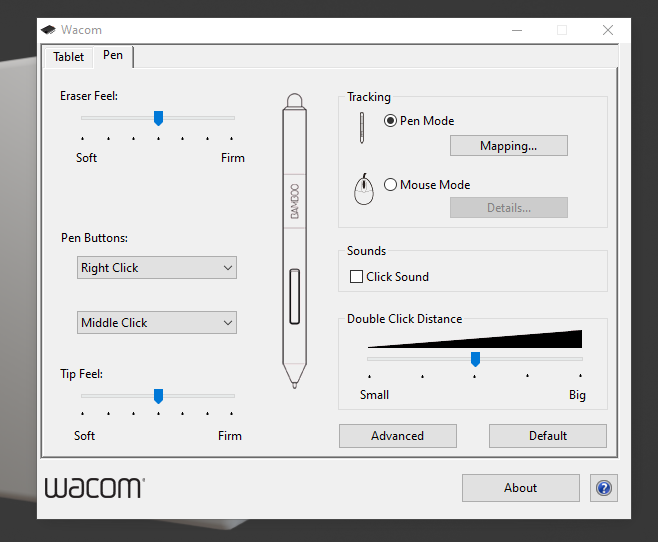Click the Wacom logo at bottom left
The image size is (658, 542).
[95, 487]
